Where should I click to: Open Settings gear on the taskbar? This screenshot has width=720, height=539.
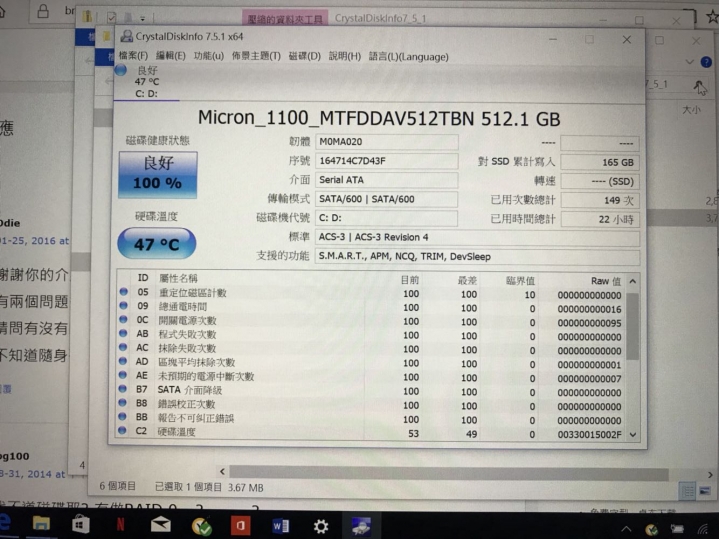point(321,526)
